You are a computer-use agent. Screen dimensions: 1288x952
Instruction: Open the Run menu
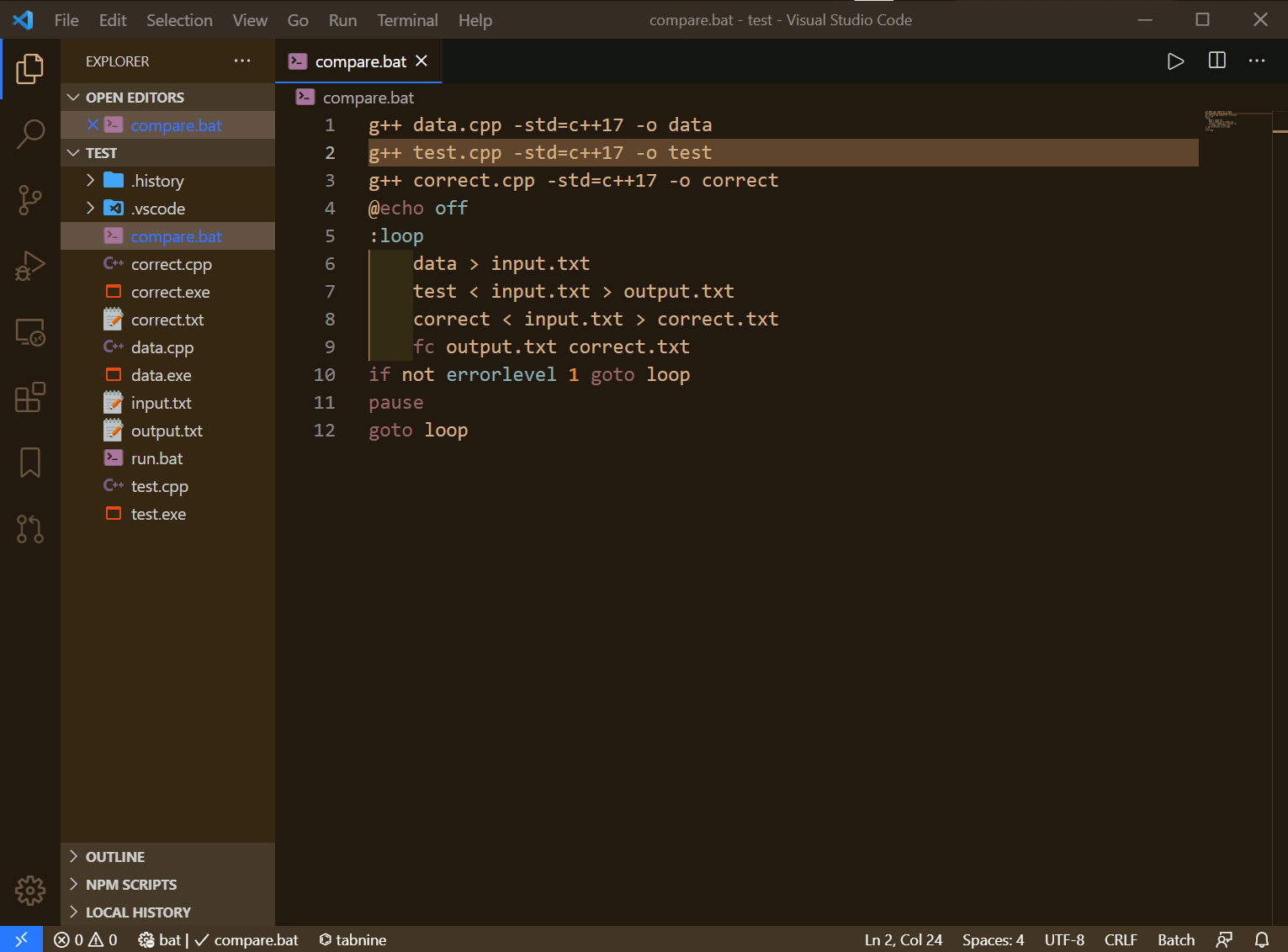pos(342,20)
